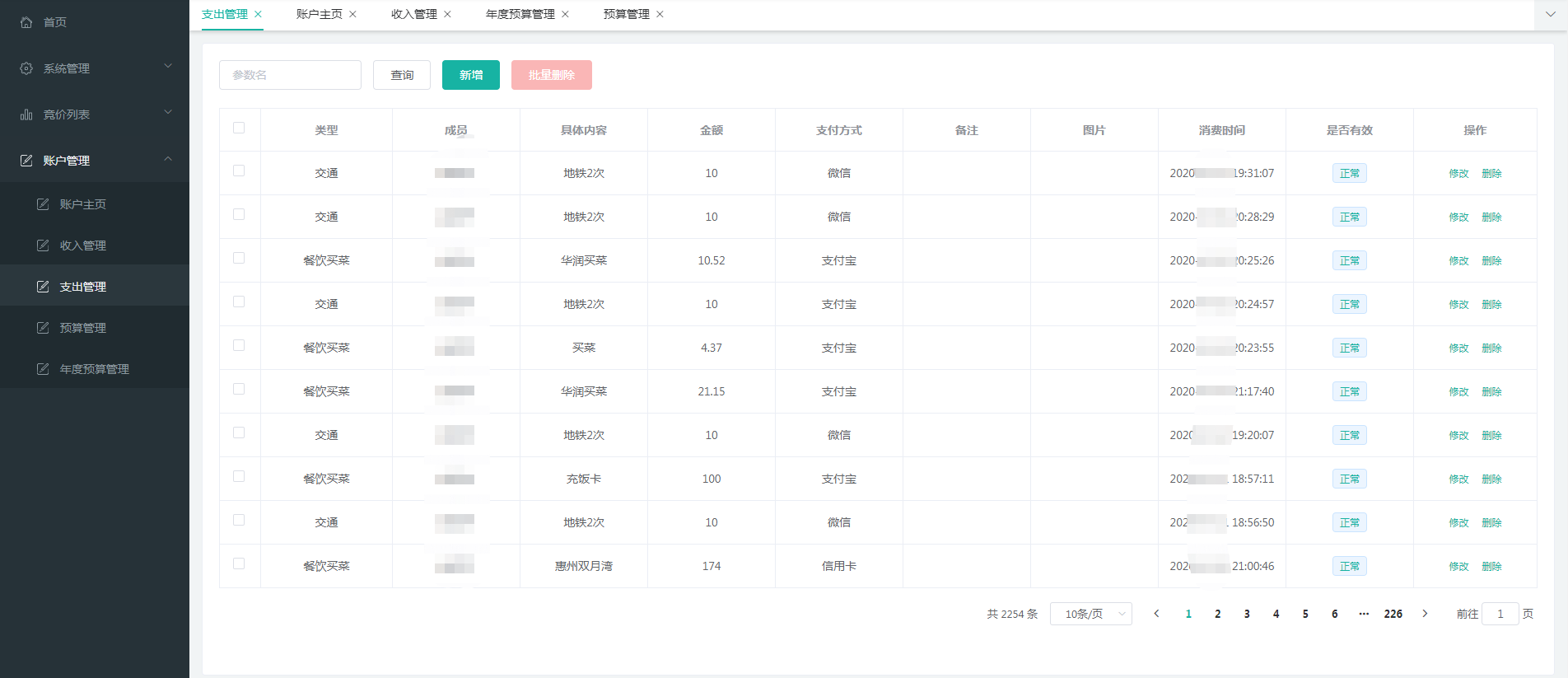Check the row with amount 10.52
Screen dimensions: 1568x678
[x=239, y=258]
